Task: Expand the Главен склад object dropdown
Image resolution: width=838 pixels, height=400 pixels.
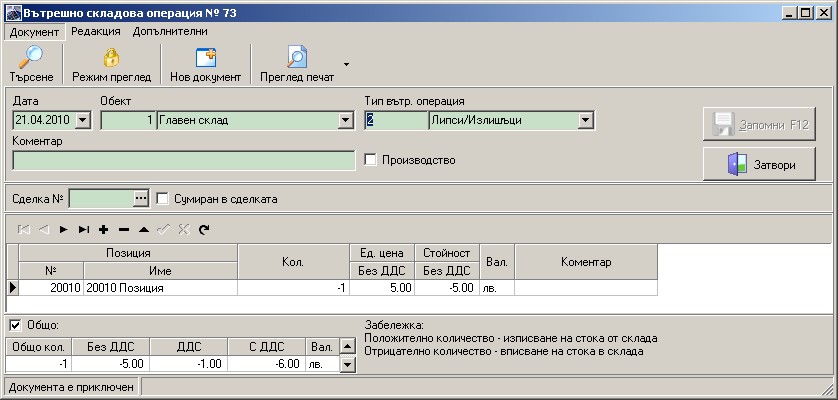Action: (345, 120)
